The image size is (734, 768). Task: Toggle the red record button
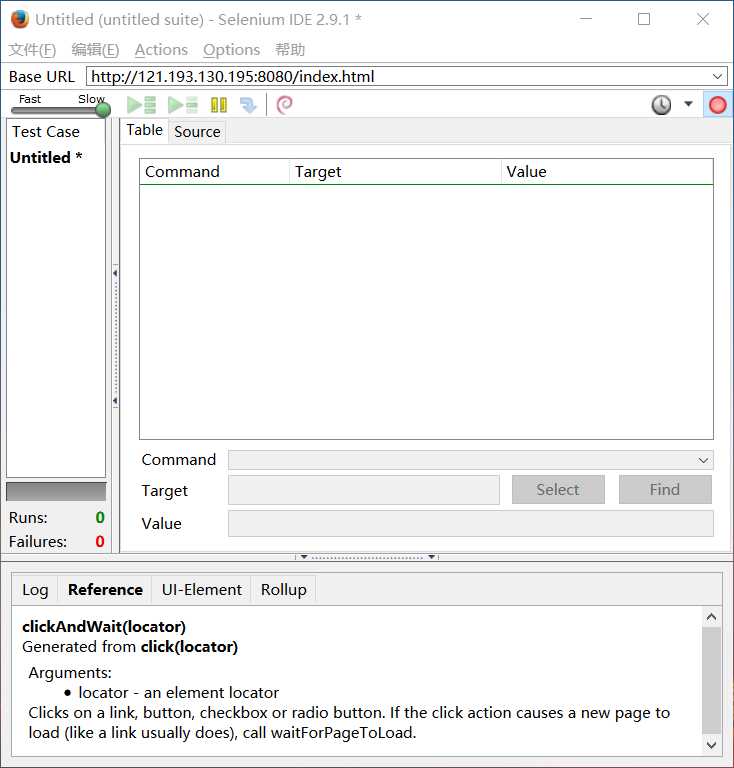717,105
